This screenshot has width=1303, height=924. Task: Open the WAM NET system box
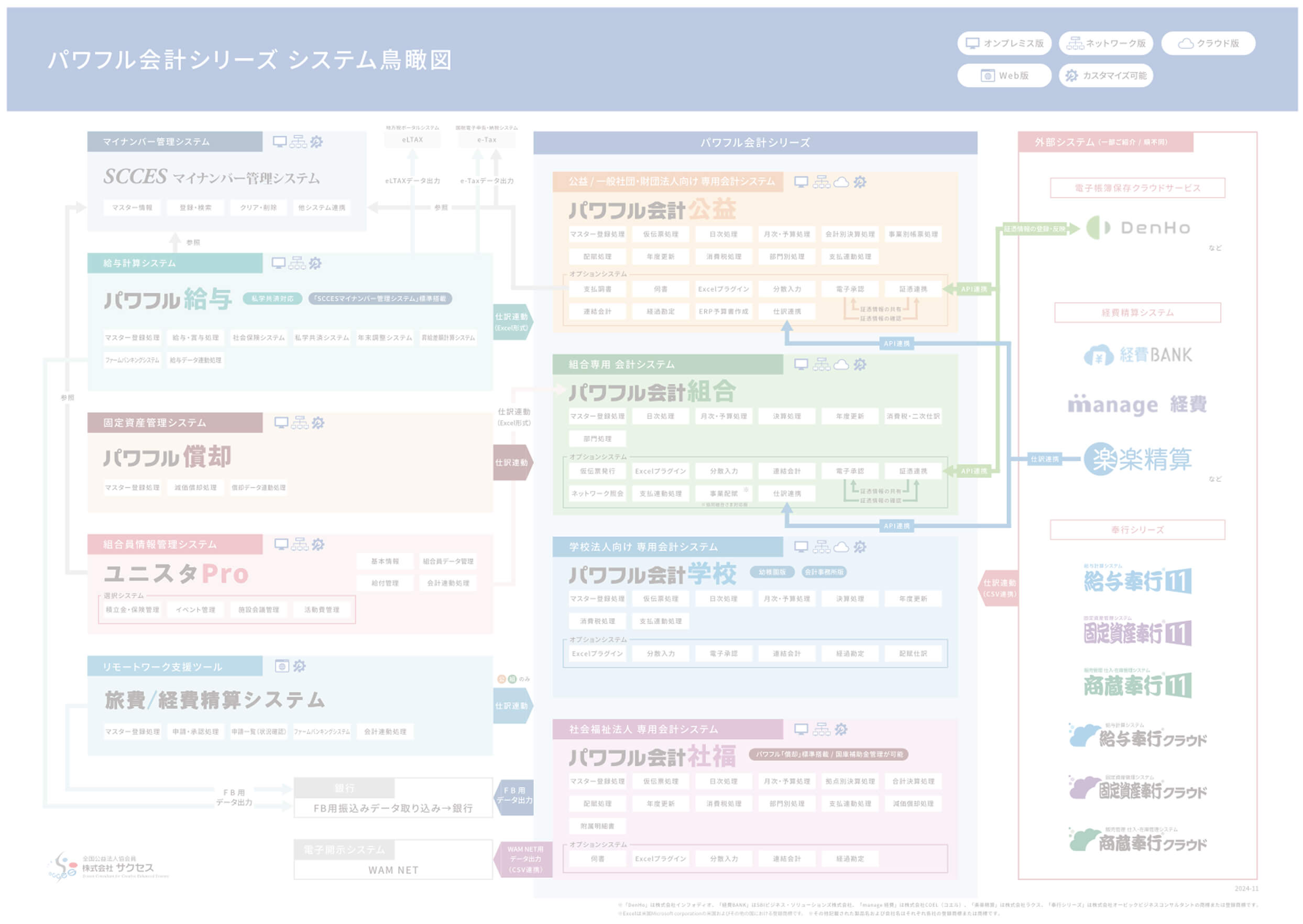(x=392, y=870)
